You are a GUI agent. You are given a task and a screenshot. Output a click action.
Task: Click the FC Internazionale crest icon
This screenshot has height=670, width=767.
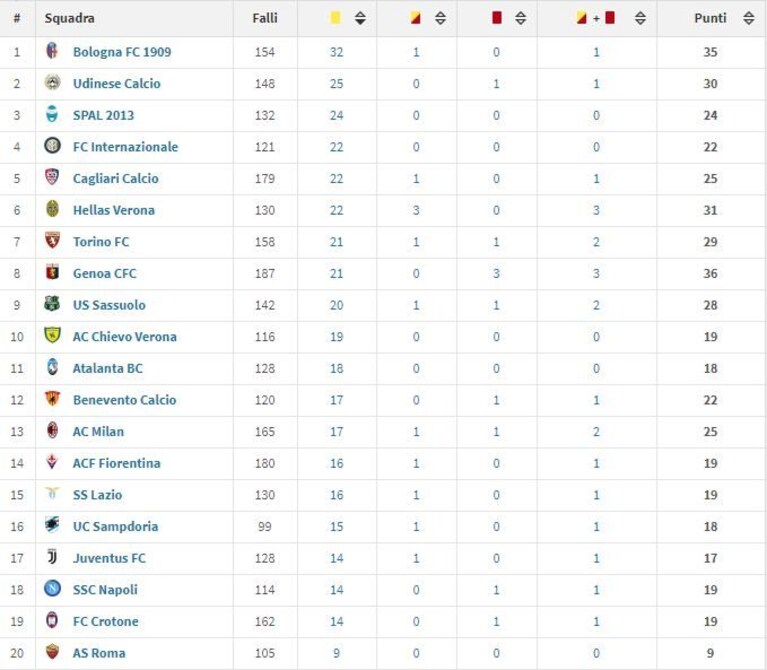pos(52,145)
